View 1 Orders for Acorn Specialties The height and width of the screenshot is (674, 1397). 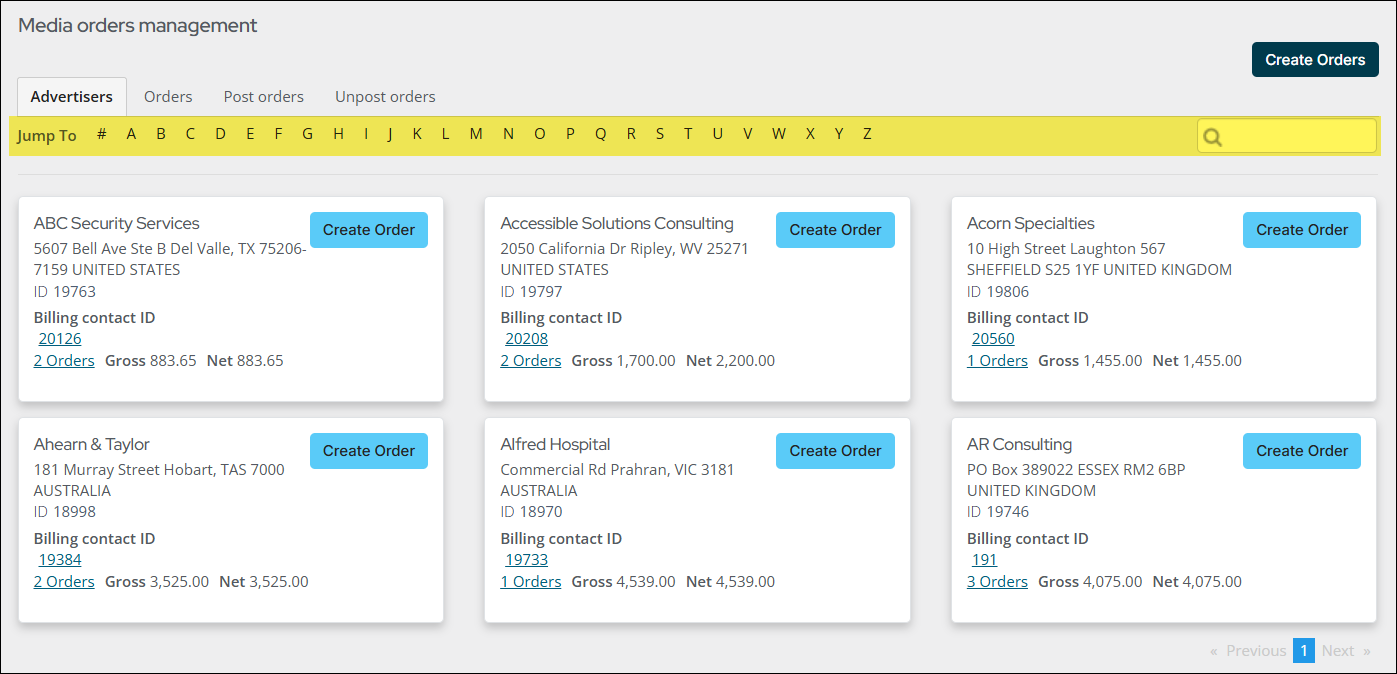[997, 361]
